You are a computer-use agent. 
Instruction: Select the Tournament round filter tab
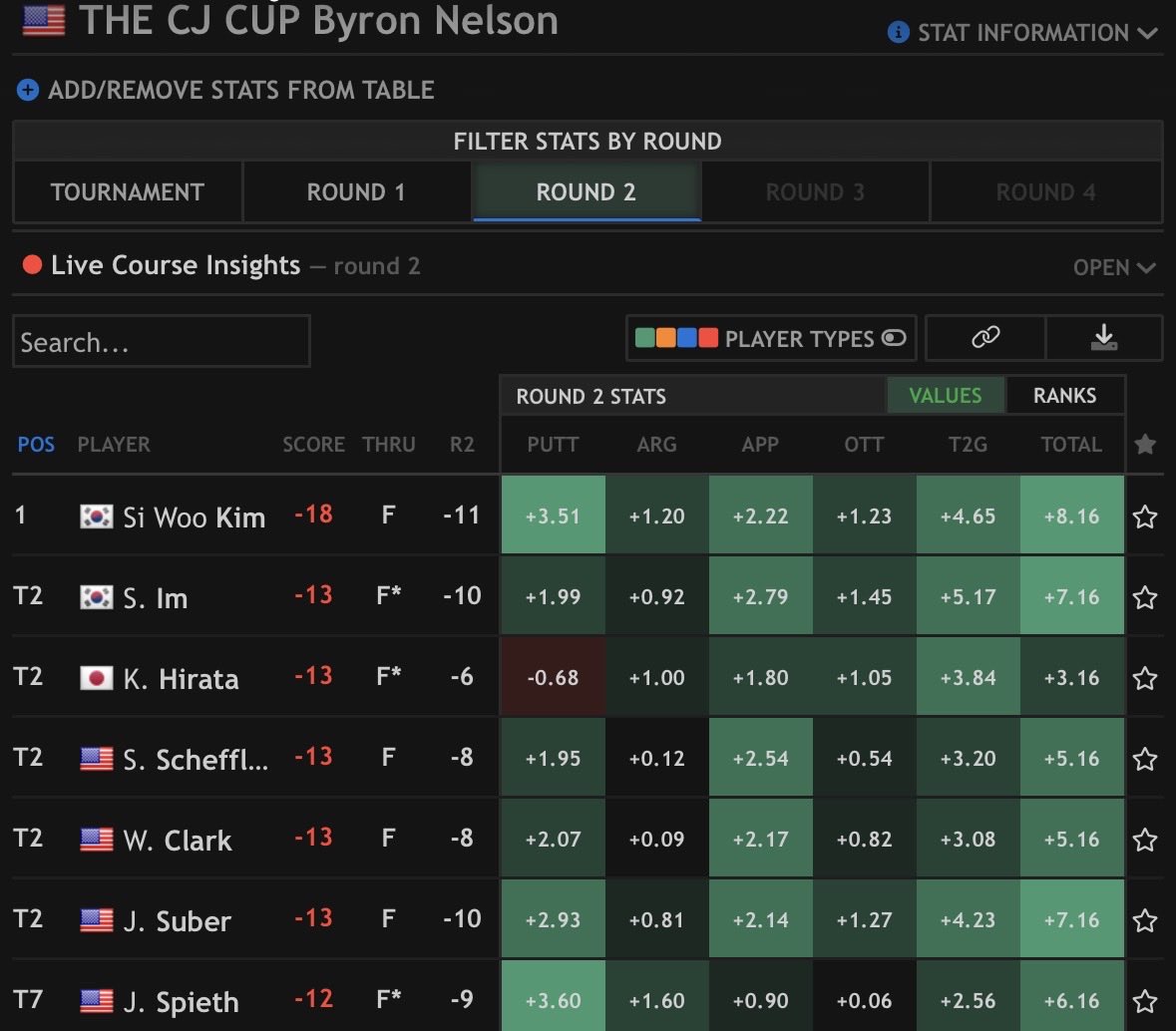click(x=128, y=192)
